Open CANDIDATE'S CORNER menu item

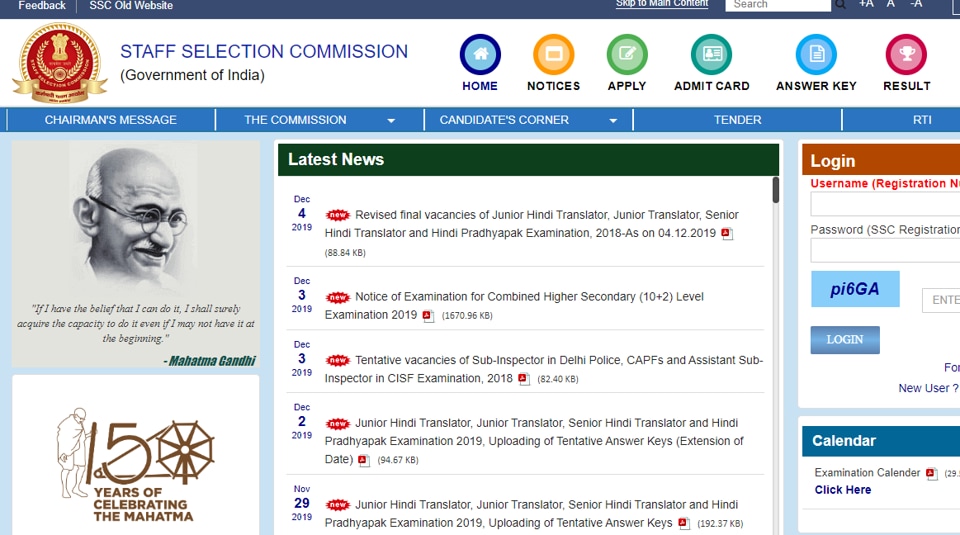coord(504,120)
